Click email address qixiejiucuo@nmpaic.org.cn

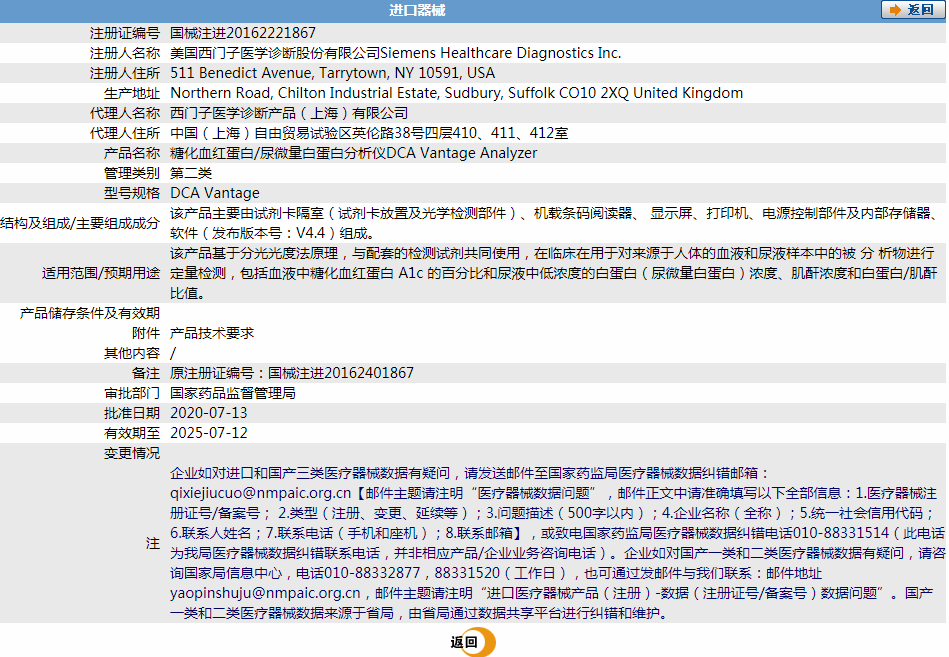[260, 493]
